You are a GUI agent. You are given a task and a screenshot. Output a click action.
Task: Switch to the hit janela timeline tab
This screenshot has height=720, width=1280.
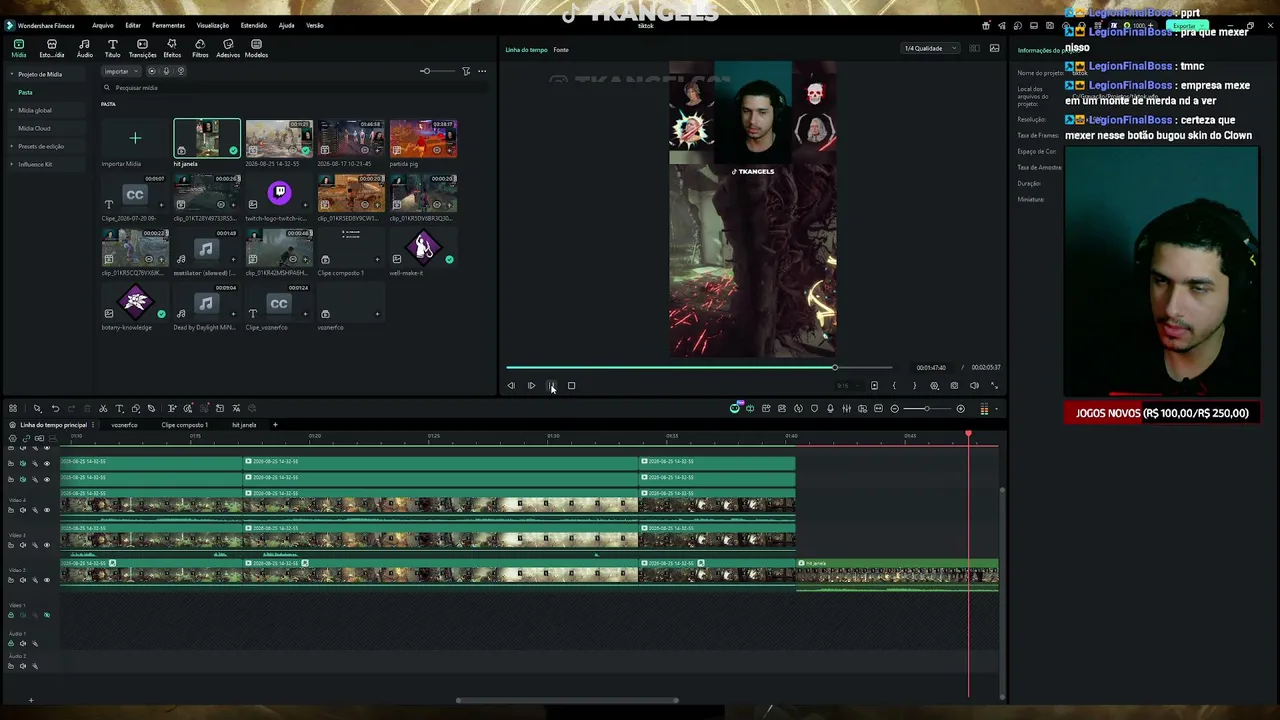click(x=244, y=425)
